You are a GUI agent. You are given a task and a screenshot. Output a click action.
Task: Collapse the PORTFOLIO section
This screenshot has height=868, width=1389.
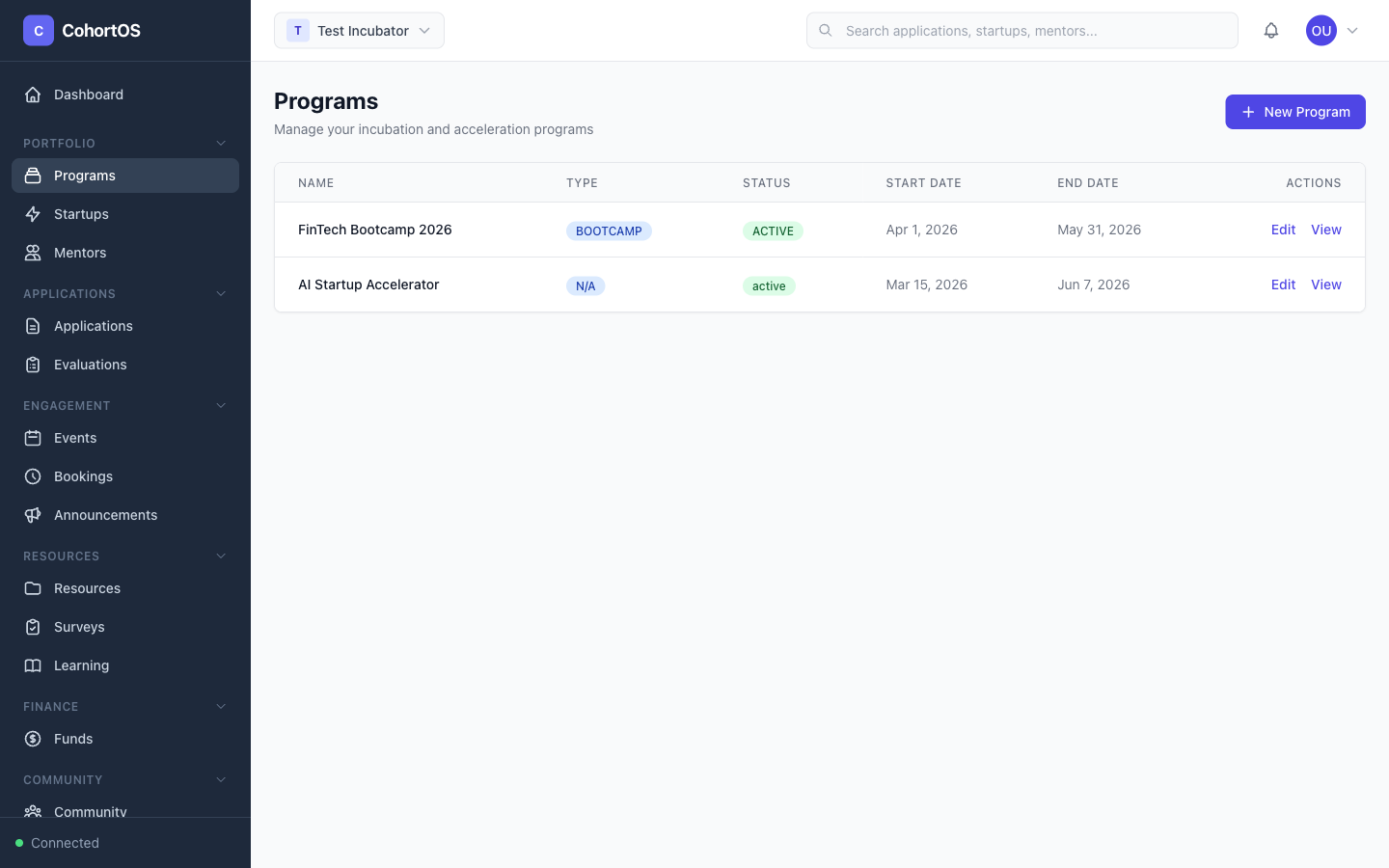point(220,143)
